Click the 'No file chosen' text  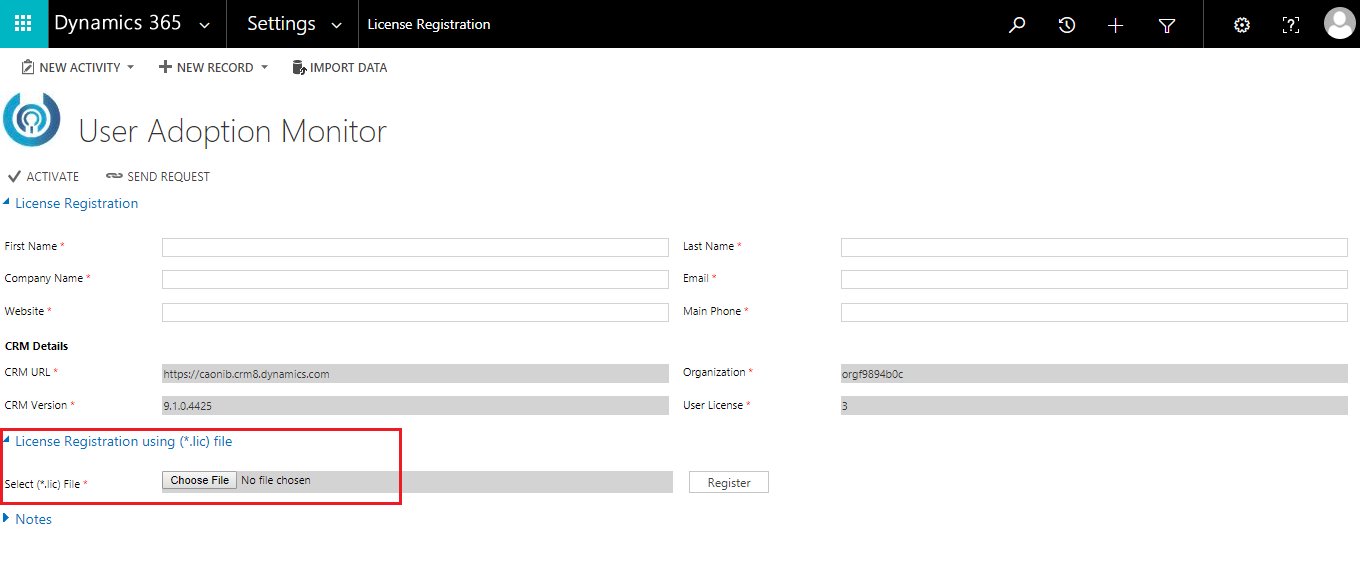[276, 480]
